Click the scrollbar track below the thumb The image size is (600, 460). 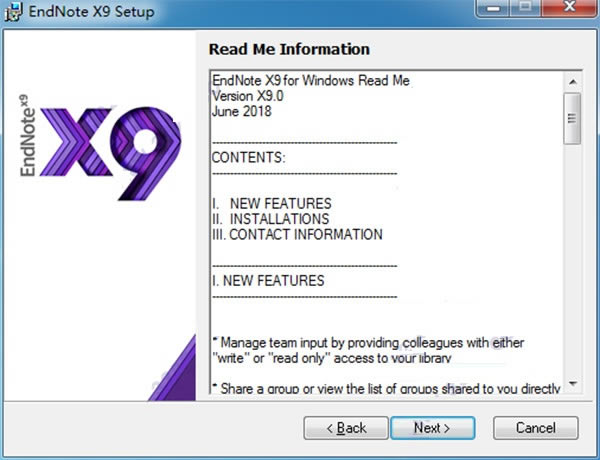pyautogui.click(x=572, y=260)
